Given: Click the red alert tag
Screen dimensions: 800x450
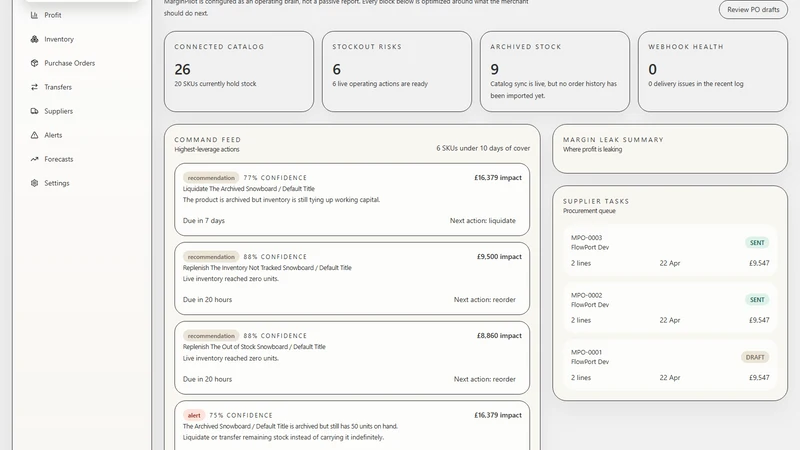Looking at the screenshot, I should click(194, 415).
